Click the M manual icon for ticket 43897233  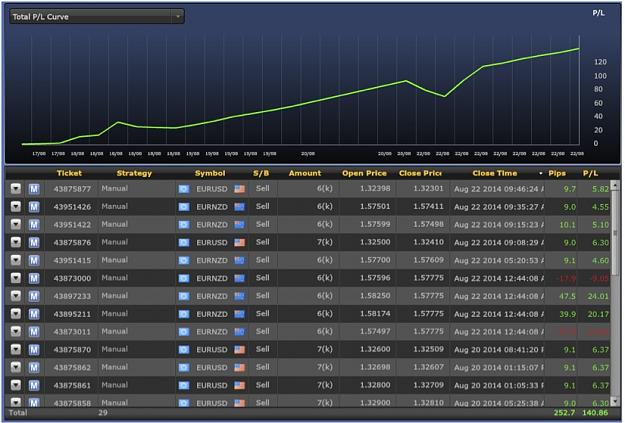(34, 296)
